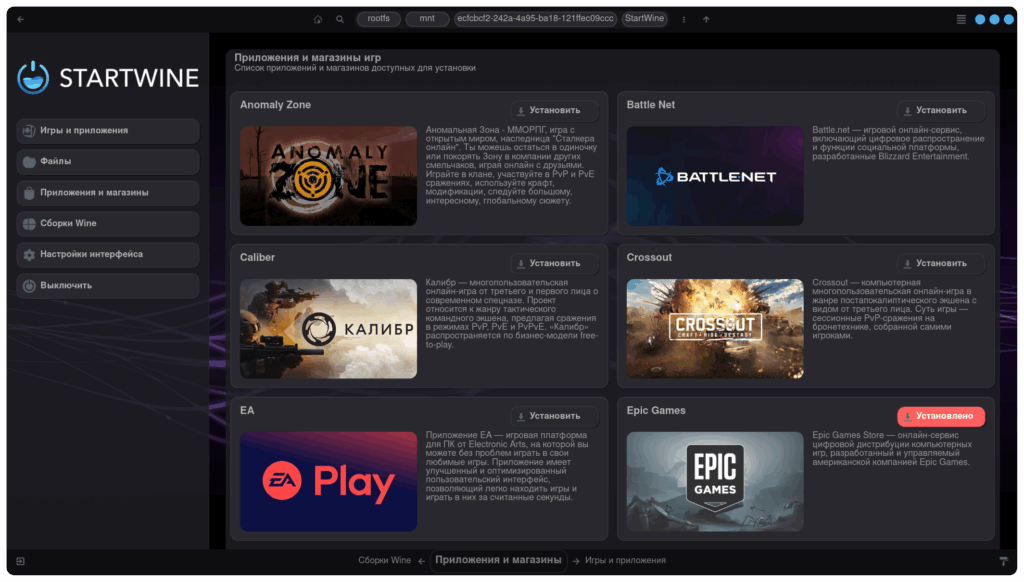Select Приложения и магазины in the sidebar
1024x582 pixels.
tap(108, 193)
